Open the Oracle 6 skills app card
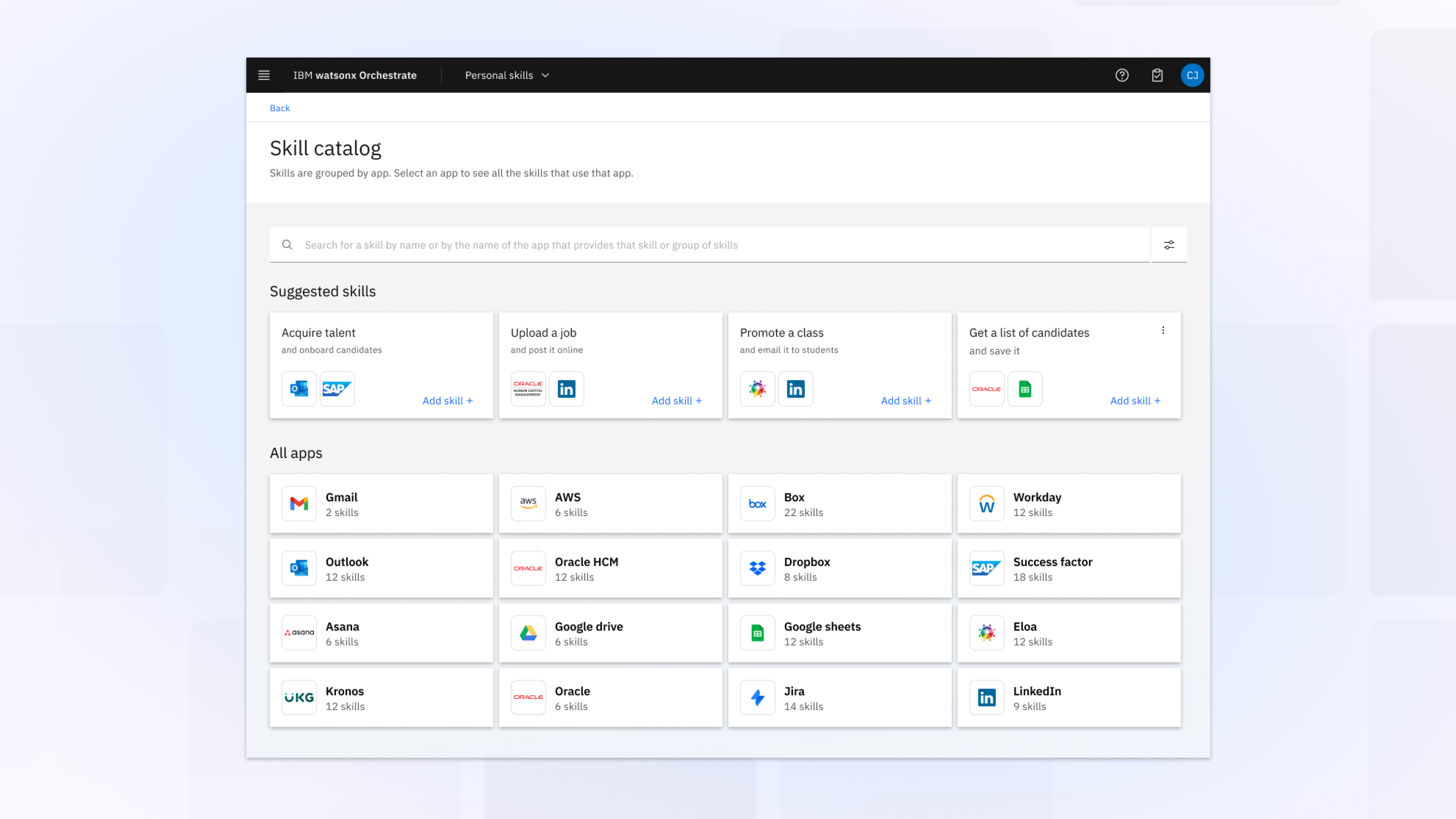Screen dimensions: 1456x819 610,698
